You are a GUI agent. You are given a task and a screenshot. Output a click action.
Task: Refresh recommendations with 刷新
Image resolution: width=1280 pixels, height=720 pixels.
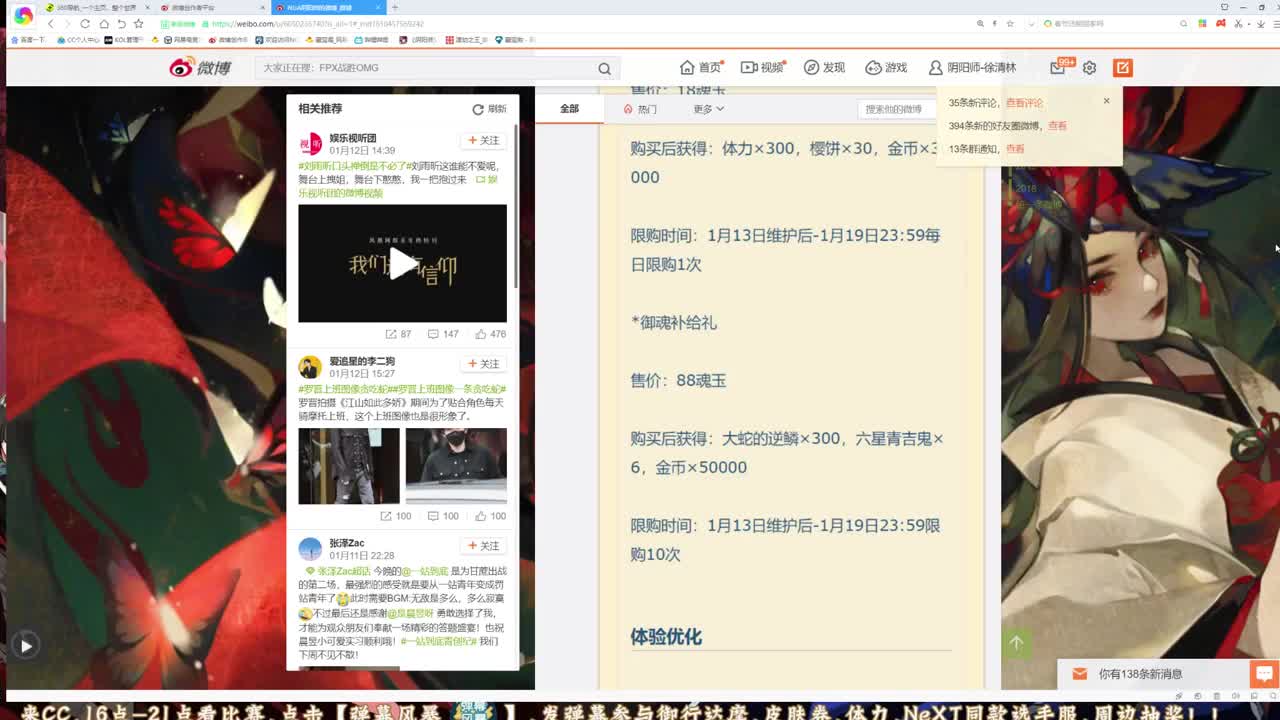point(490,109)
